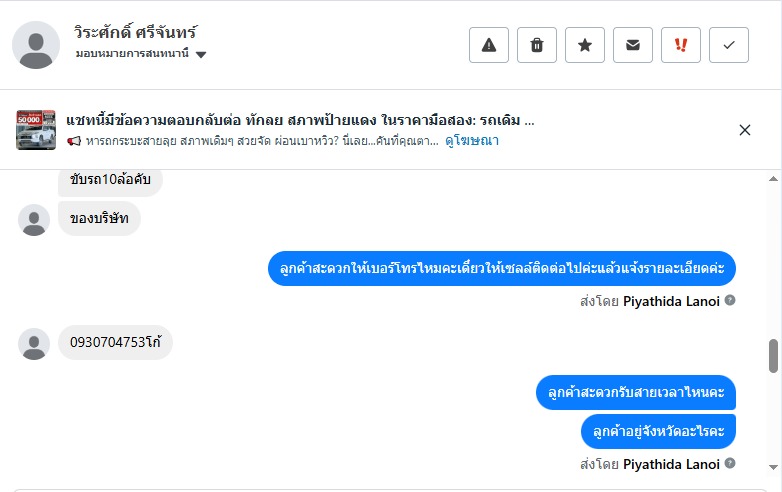Click info icon beside last Piyathida Lanoi label
The image size is (782, 492).
(x=730, y=464)
